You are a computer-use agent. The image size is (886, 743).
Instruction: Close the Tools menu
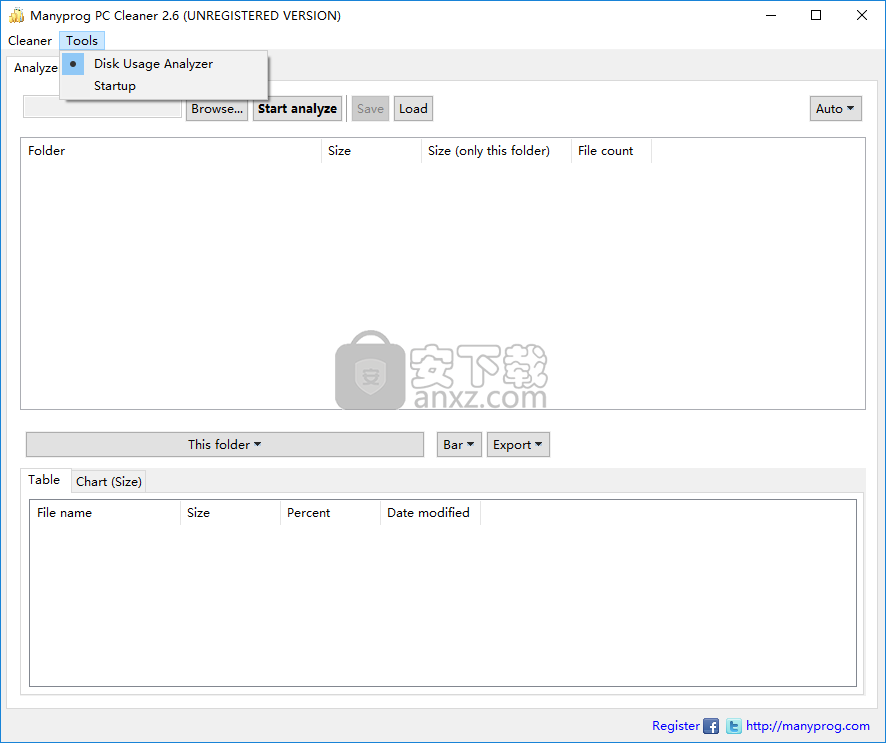(82, 41)
